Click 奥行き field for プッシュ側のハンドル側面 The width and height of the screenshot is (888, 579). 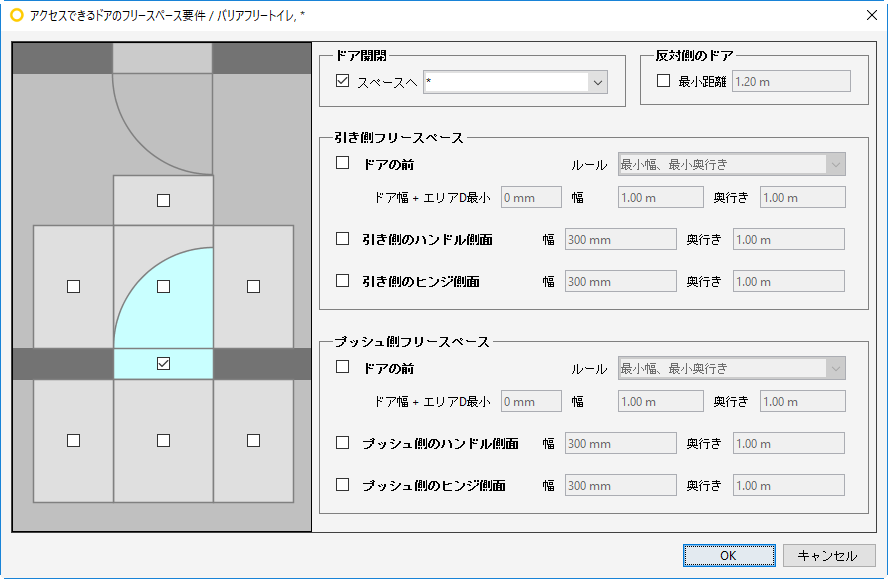[x=788, y=444]
